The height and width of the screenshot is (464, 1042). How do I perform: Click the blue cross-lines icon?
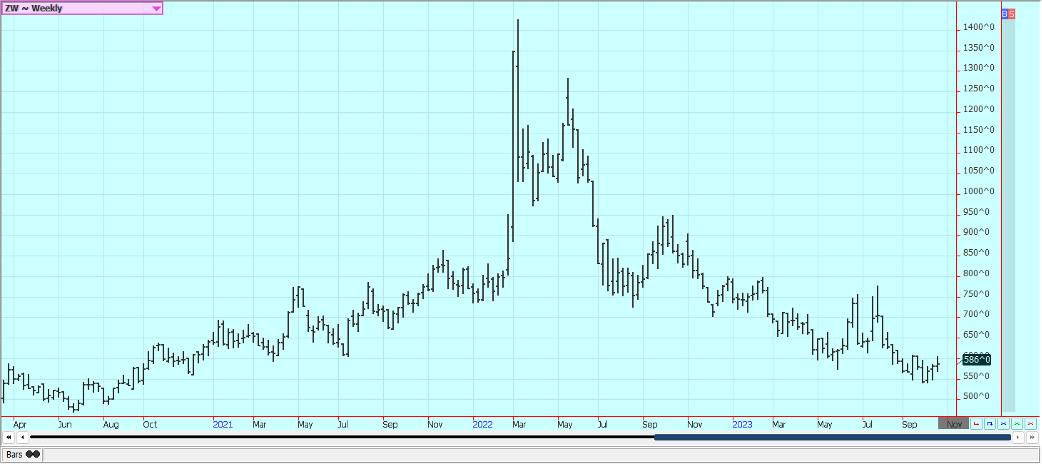tap(1003, 423)
